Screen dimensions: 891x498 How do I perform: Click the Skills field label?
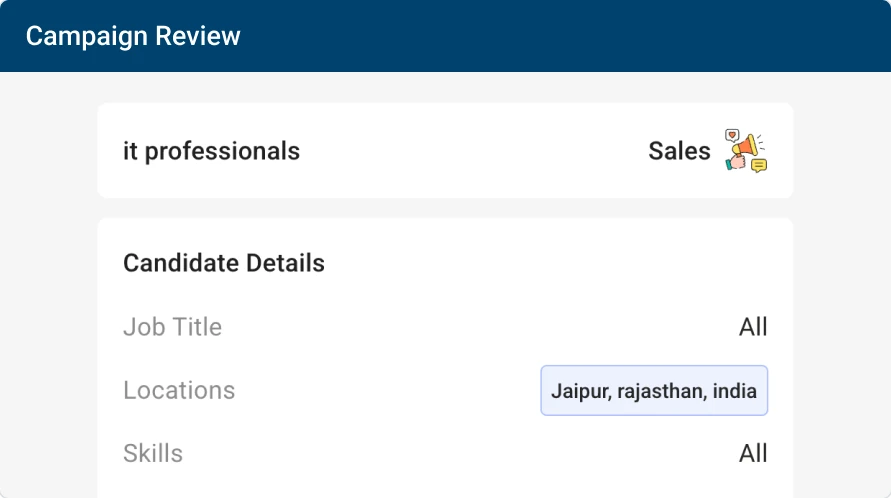point(153,453)
